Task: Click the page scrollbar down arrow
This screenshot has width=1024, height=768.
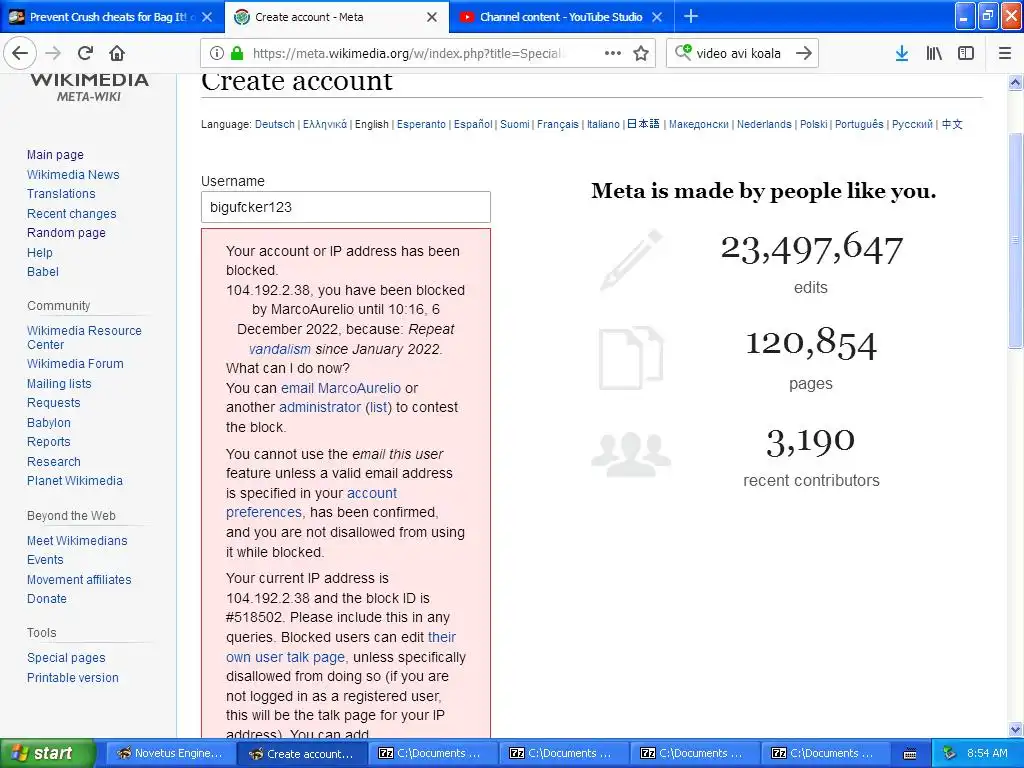Action: (1016, 729)
